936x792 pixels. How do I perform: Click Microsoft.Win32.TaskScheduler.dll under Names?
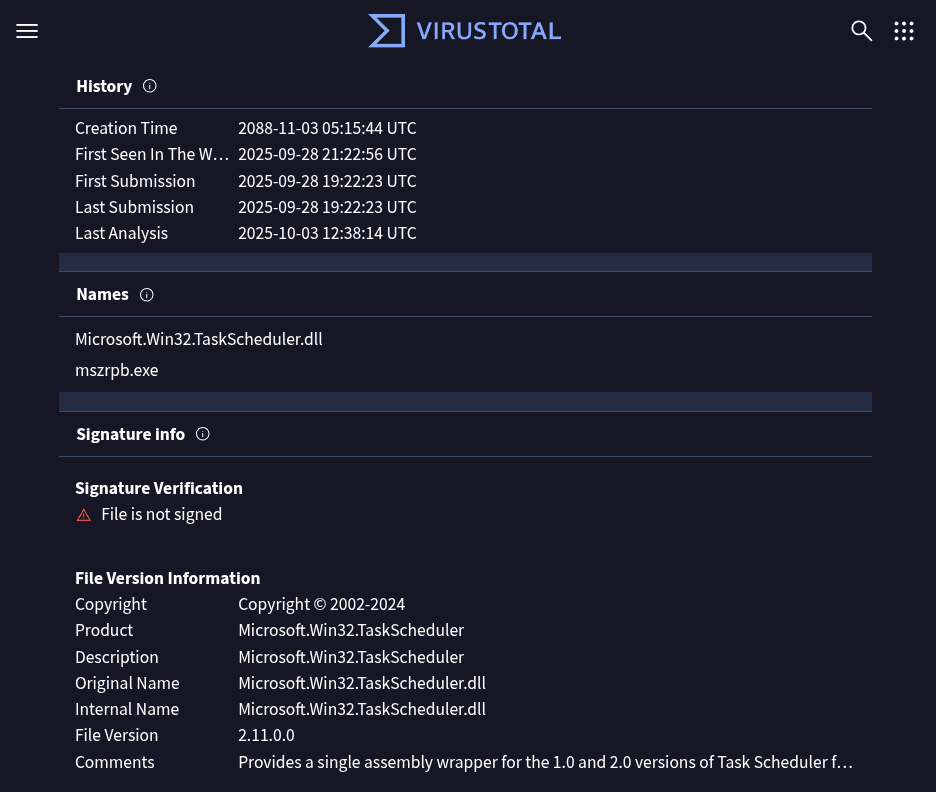pos(198,339)
